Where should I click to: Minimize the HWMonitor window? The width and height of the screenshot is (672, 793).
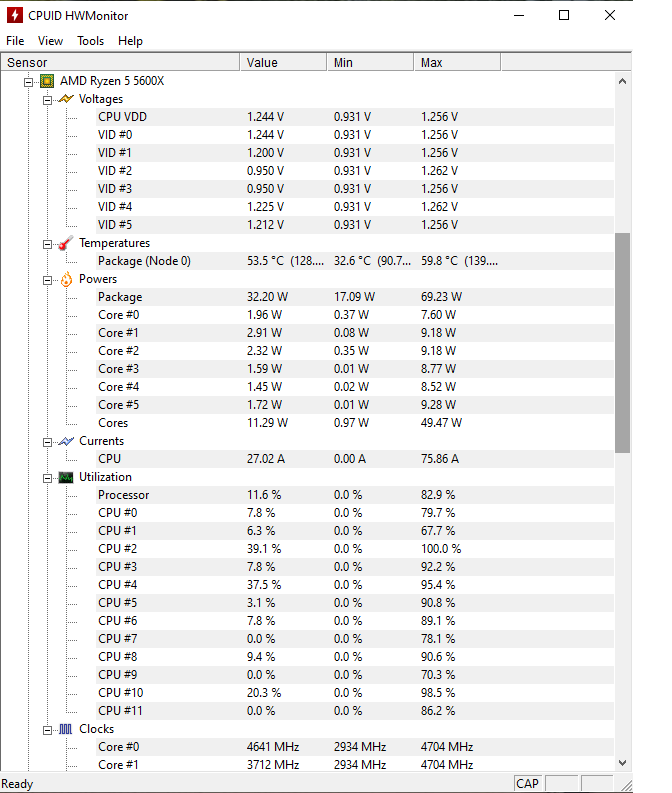[x=519, y=15]
